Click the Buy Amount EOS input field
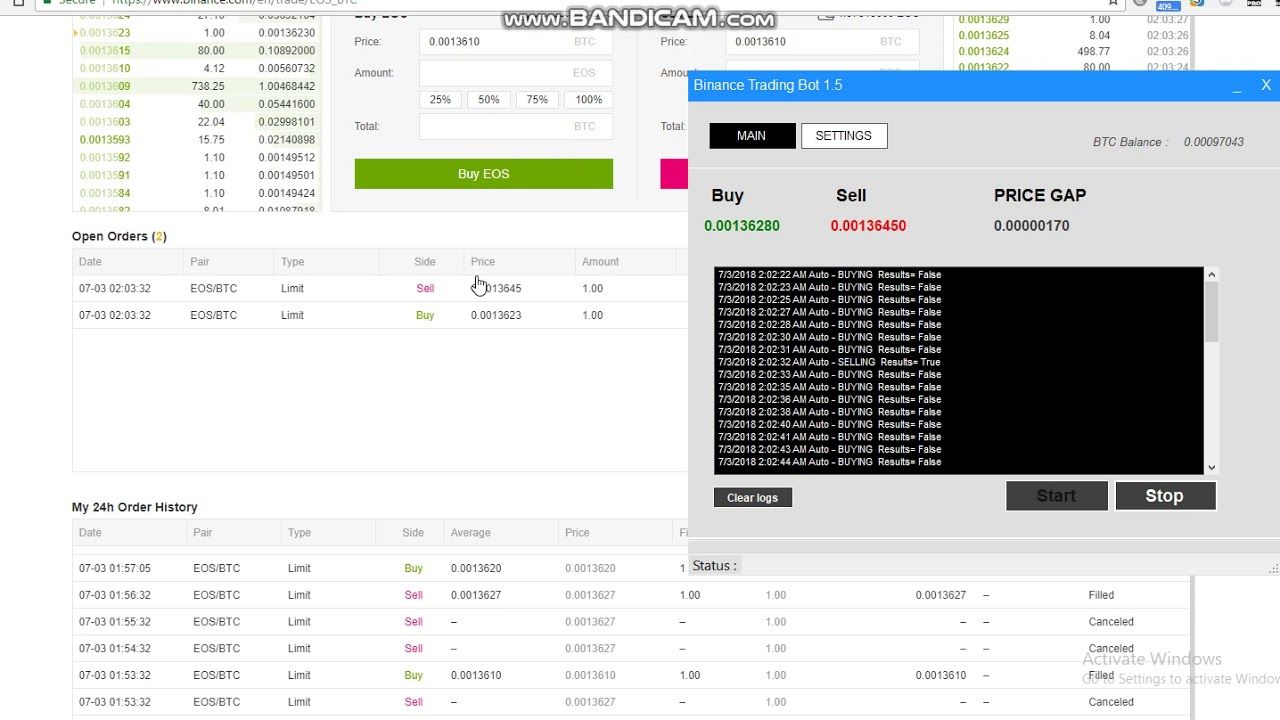Viewport: 1280px width, 720px height. pos(516,73)
